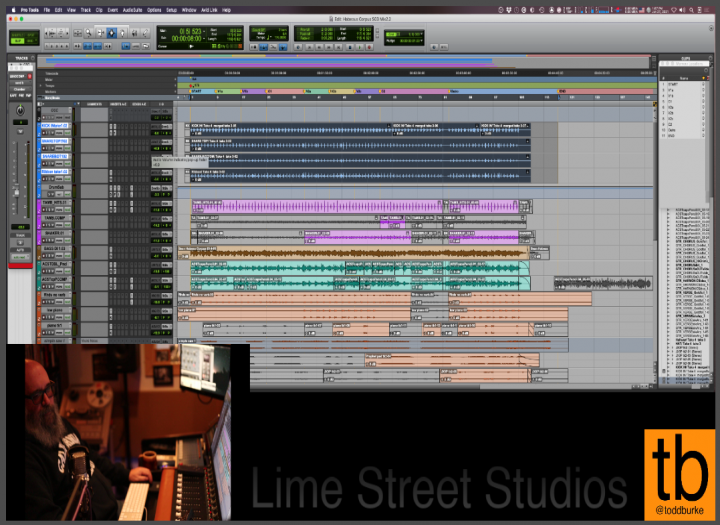Open the AudioSuite menu
Viewport: 720px width, 525px height.
coord(132,10)
